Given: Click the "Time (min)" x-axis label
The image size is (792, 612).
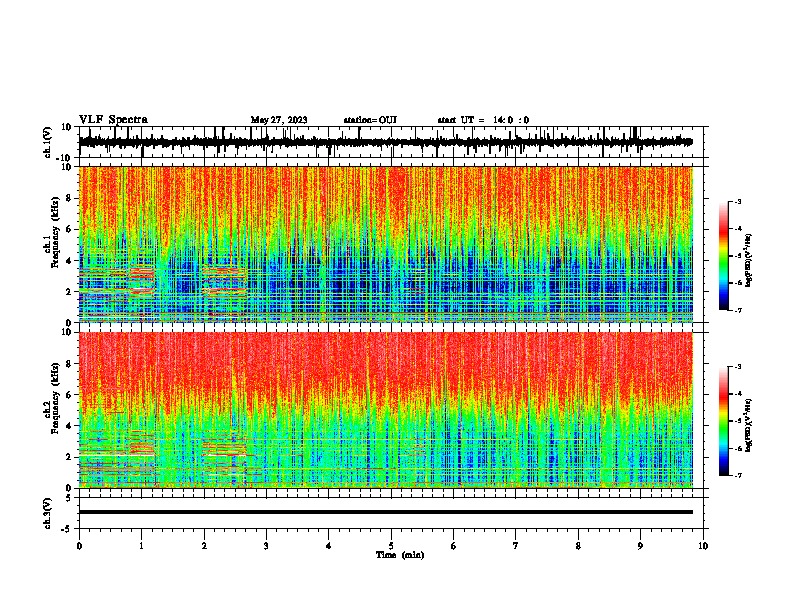Looking at the screenshot, I should (400, 555).
